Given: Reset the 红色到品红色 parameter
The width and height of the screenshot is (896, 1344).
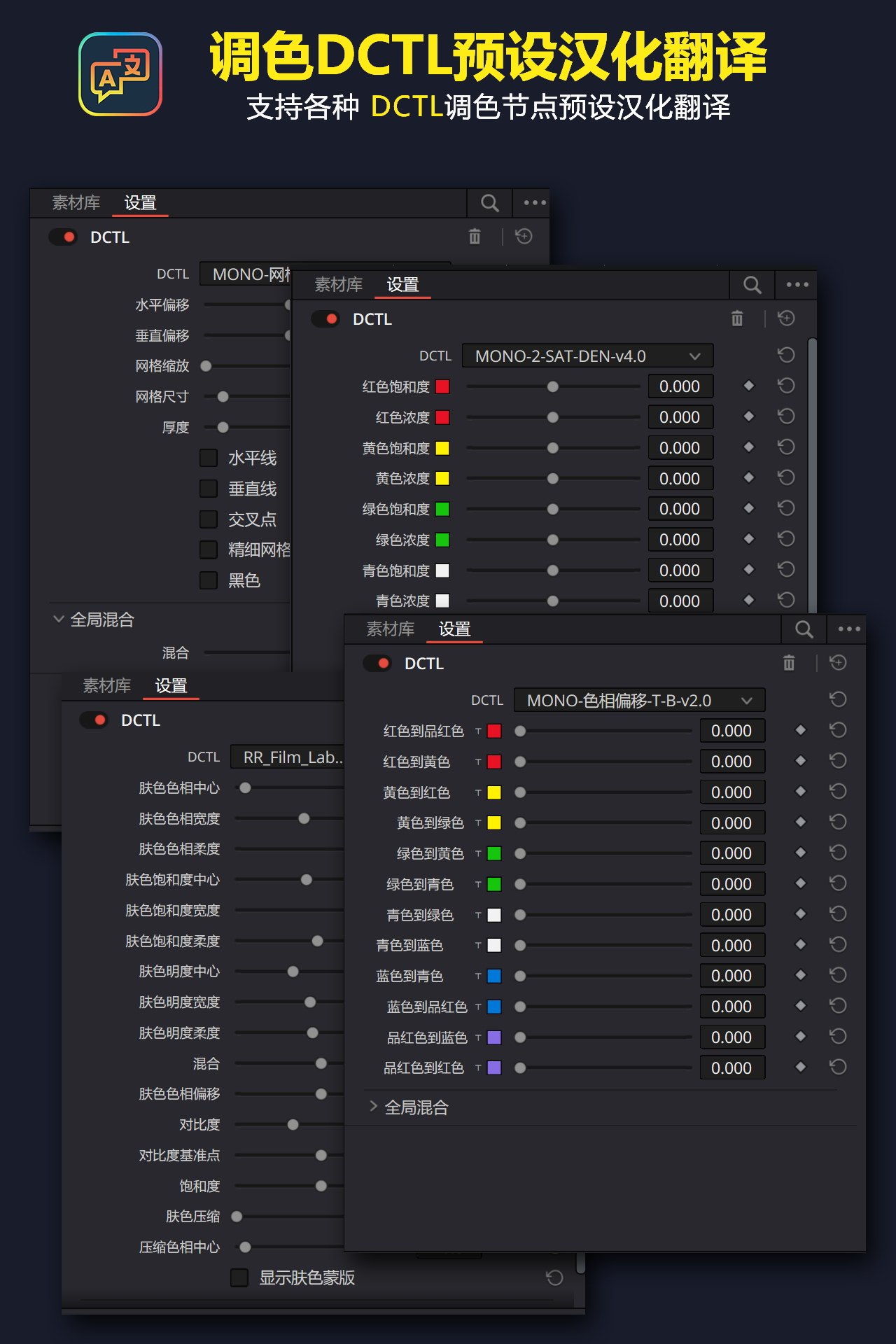Looking at the screenshot, I should coord(838,730).
